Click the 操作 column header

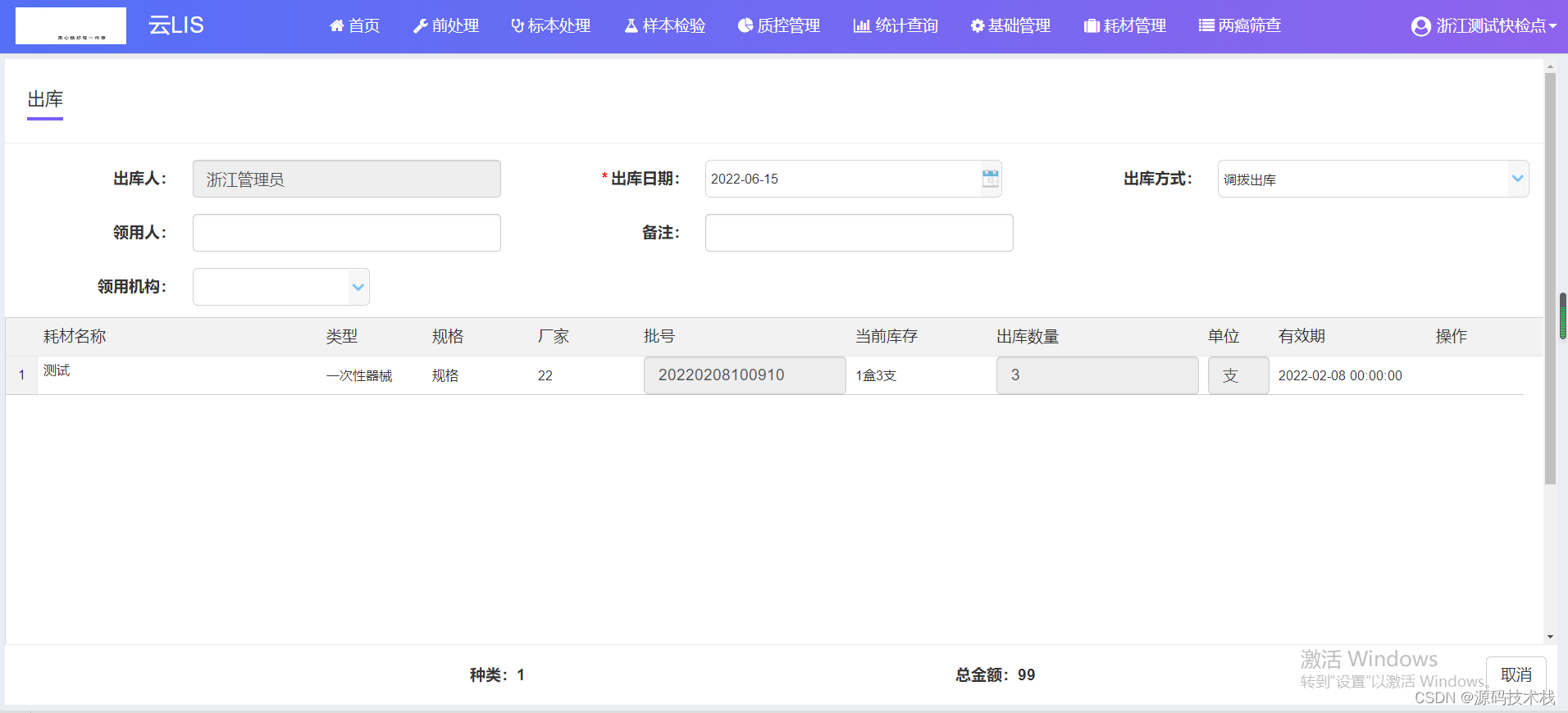[1451, 336]
